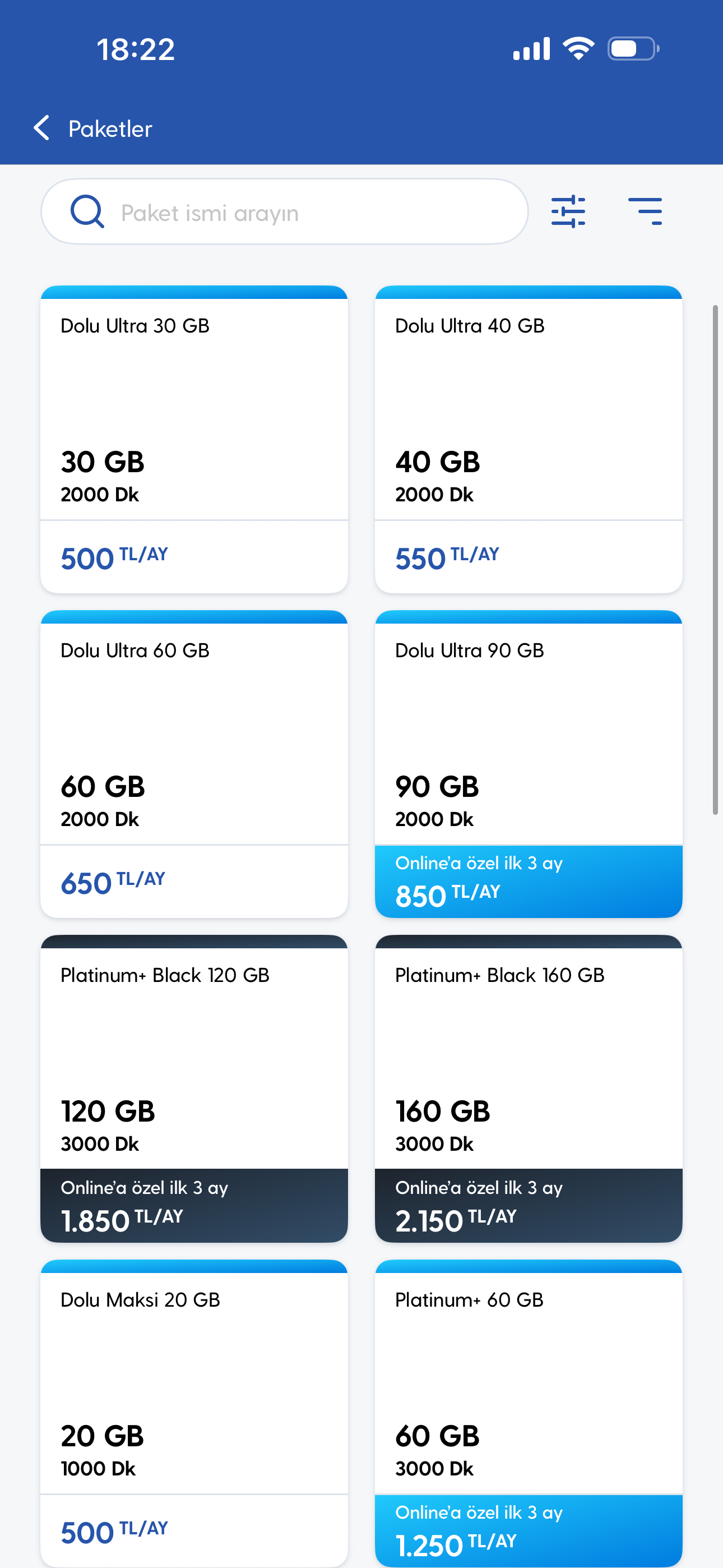Tap the 2.150 TL/AY dark price banner
Screen dimensions: 723x1568
529,1206
